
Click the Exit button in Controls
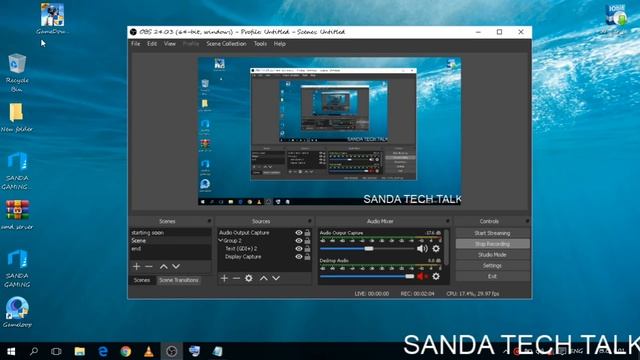click(492, 276)
